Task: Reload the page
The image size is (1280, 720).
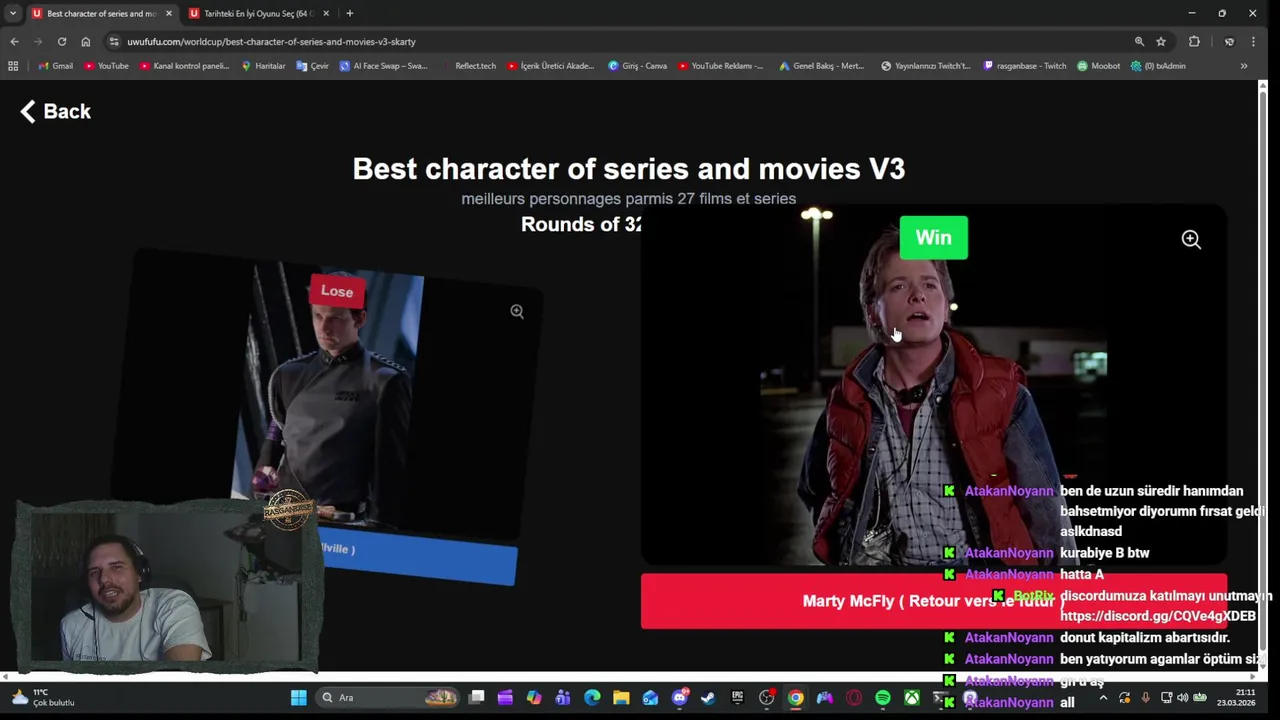Action: pyautogui.click(x=62, y=41)
